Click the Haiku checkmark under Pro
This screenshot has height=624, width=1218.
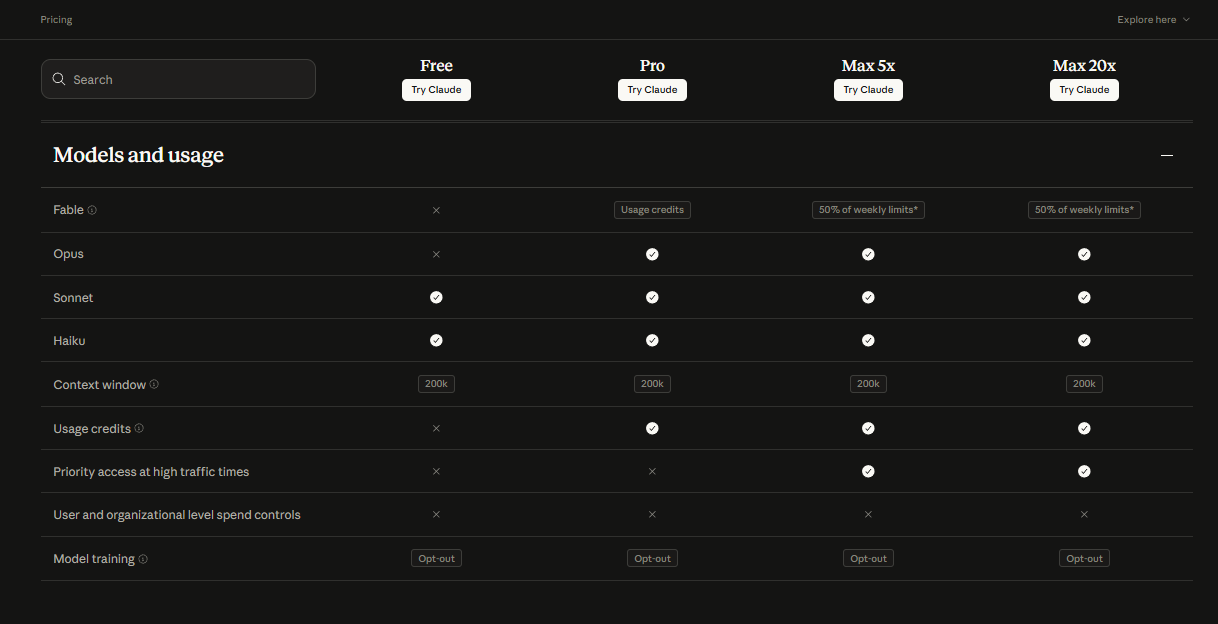[x=652, y=340]
